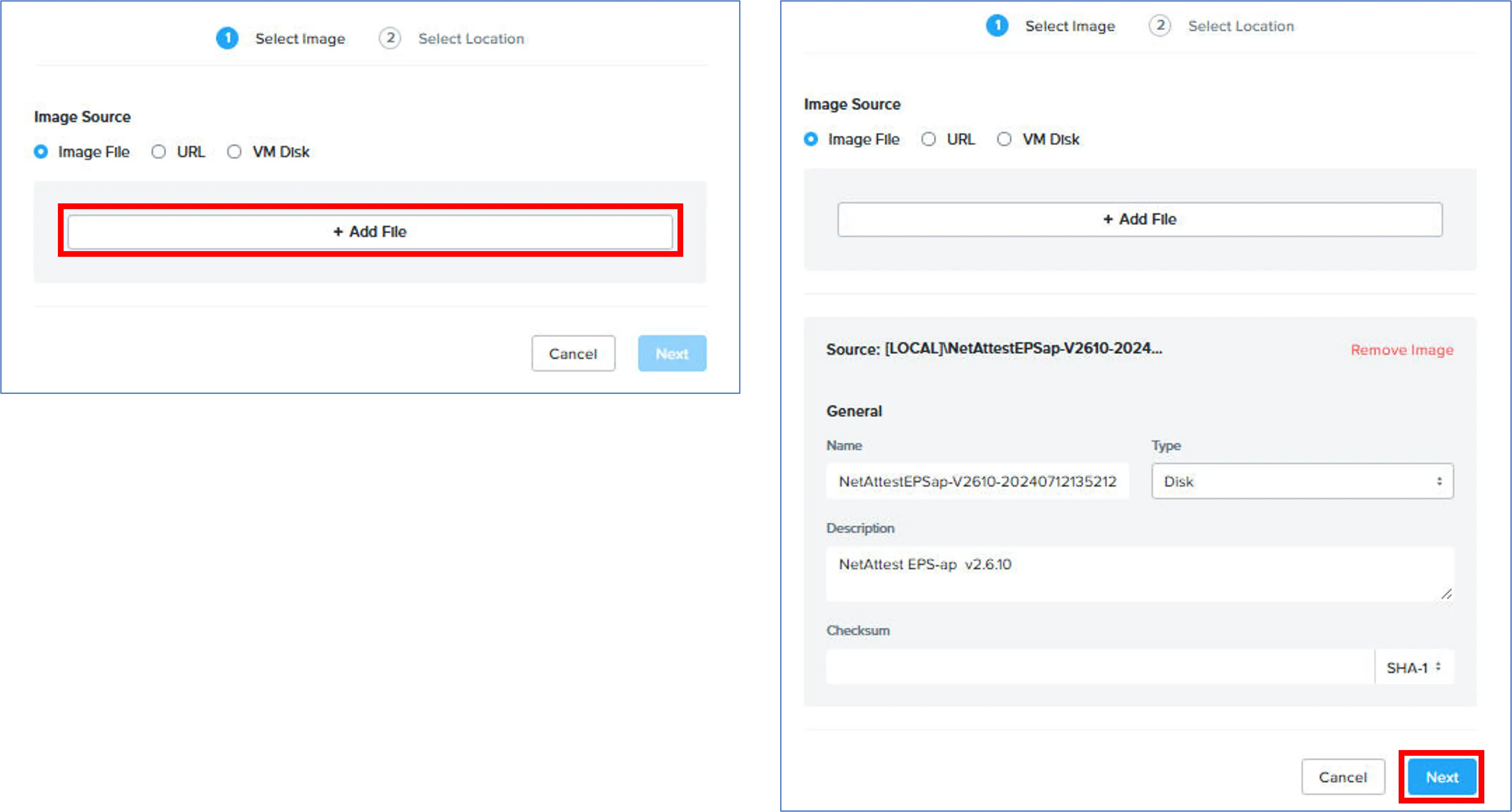Click Next in left dialog
The width and height of the screenshot is (1512, 812).
(x=672, y=353)
